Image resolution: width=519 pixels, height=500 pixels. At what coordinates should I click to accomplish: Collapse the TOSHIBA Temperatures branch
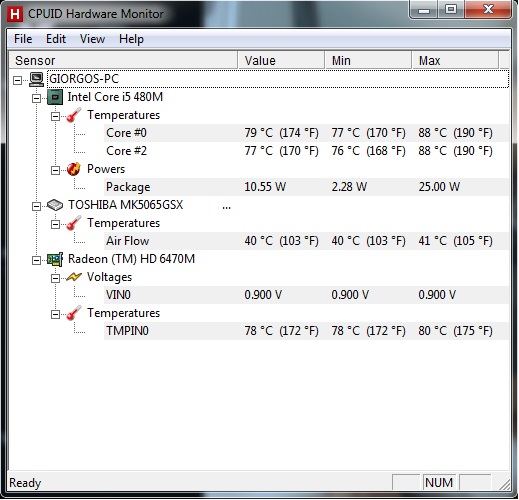[55, 224]
